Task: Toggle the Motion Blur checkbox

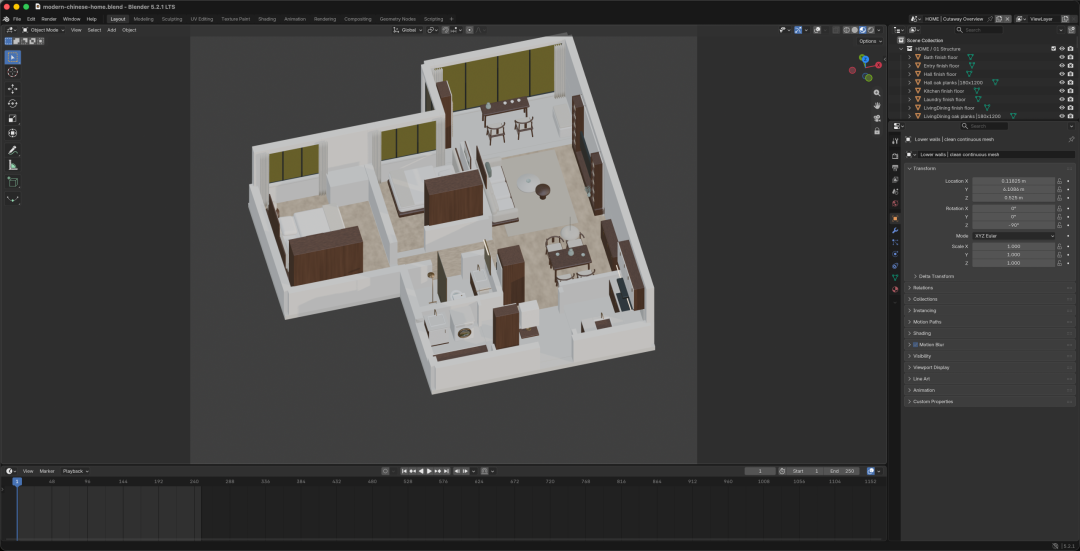Action: tap(915, 344)
